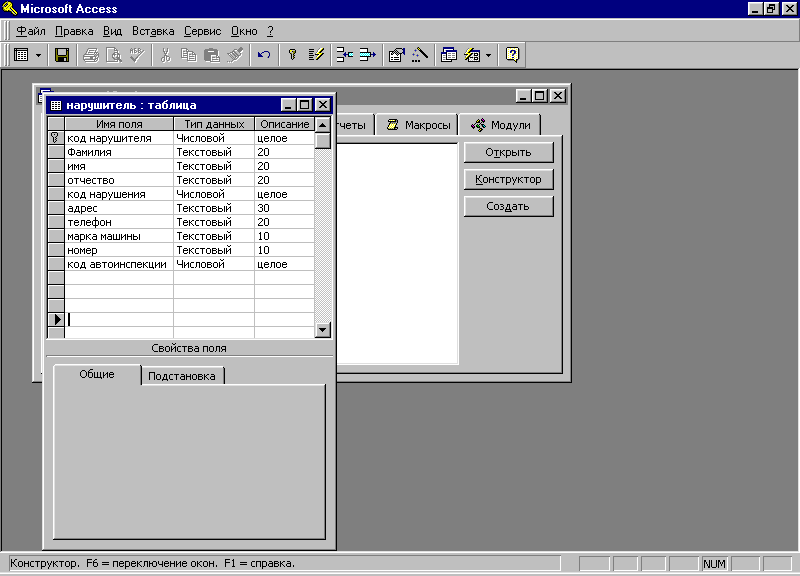800x576 pixels.
Task: Click the Paste clipboard icon
Action: [x=212, y=55]
